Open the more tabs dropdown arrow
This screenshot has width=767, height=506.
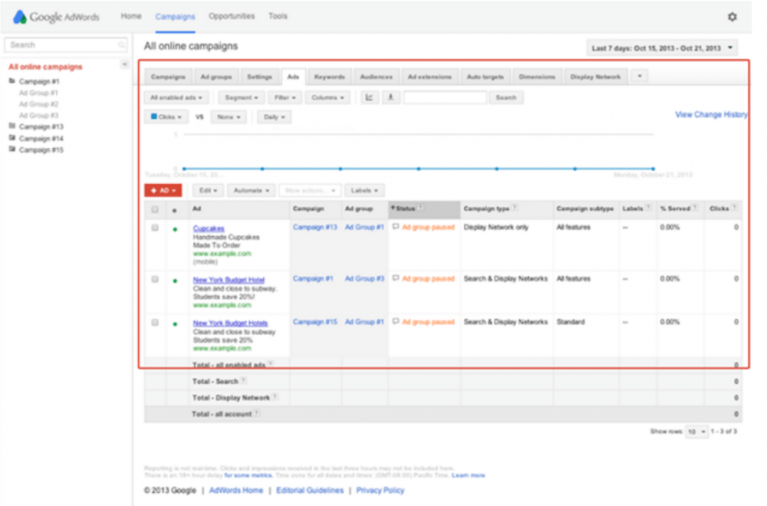pos(639,76)
